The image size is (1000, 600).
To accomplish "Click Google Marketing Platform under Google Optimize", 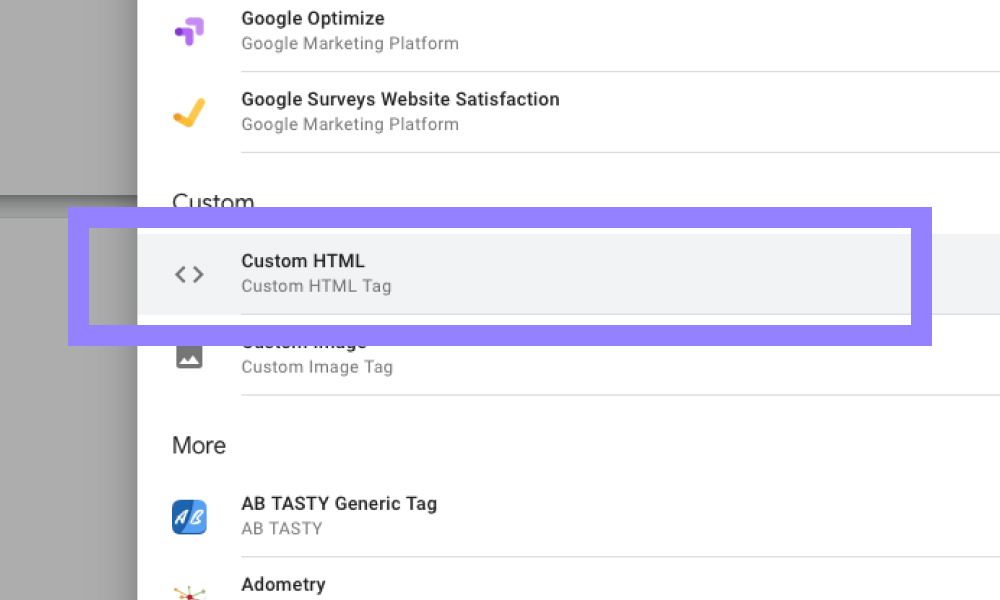I will pyautogui.click(x=350, y=44).
